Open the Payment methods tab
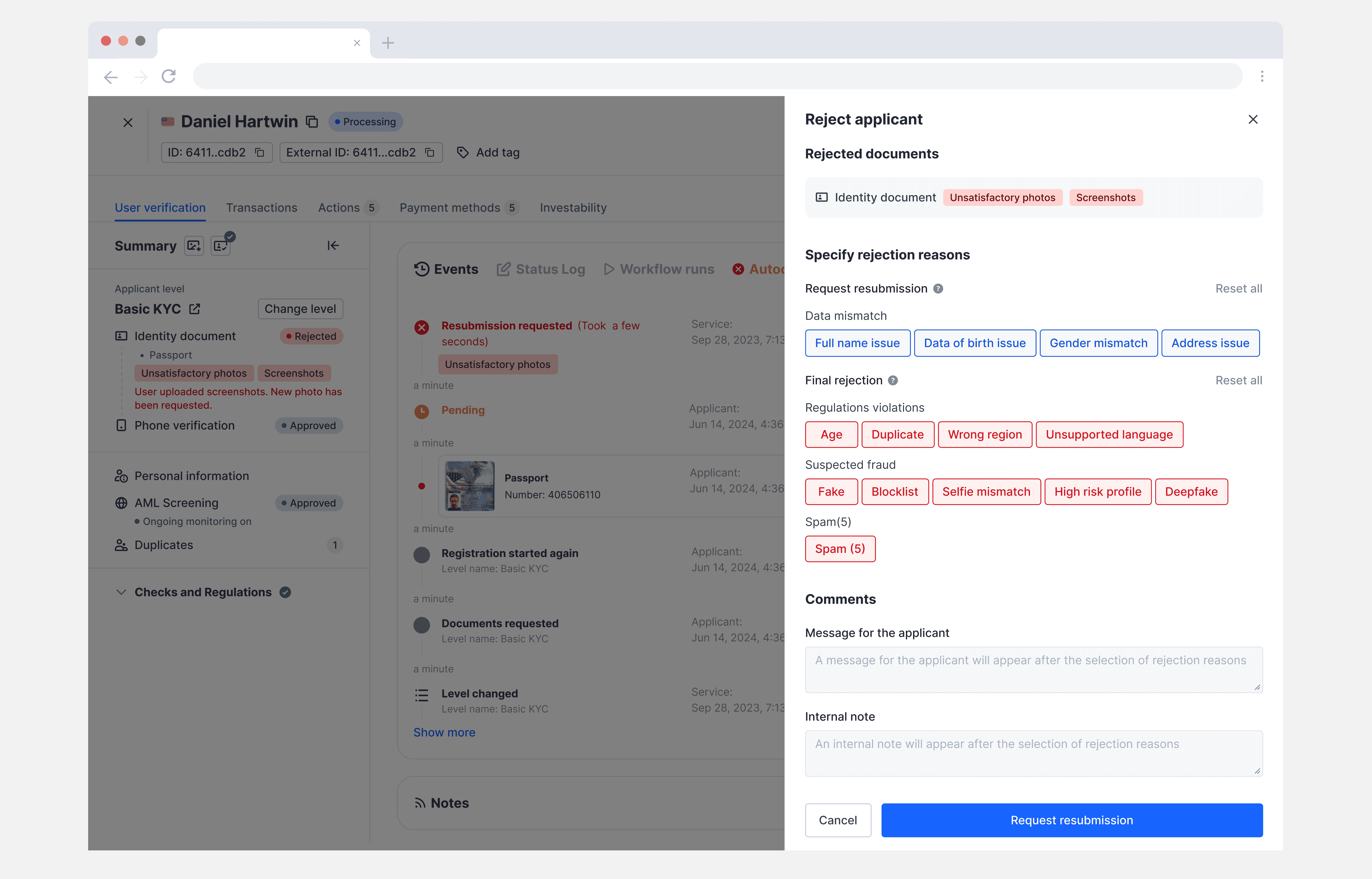1372x879 pixels. pos(459,208)
